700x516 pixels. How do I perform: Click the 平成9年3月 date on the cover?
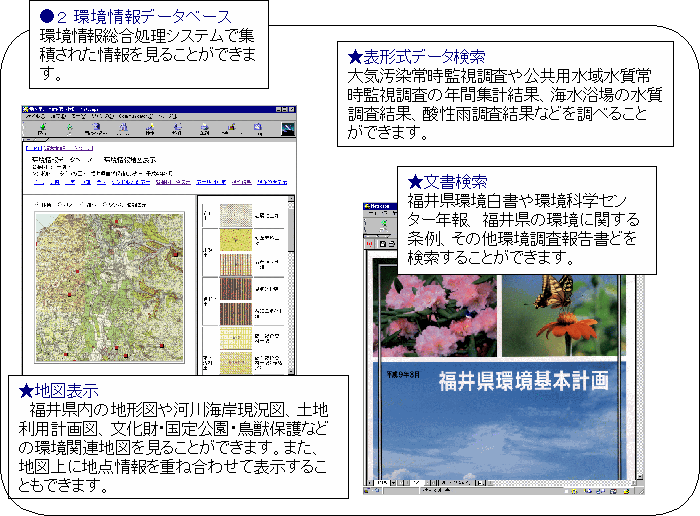pyautogui.click(x=403, y=375)
